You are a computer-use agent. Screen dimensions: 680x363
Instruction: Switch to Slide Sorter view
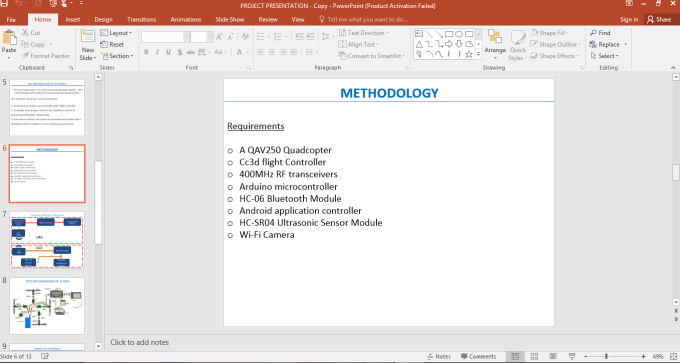534,356
